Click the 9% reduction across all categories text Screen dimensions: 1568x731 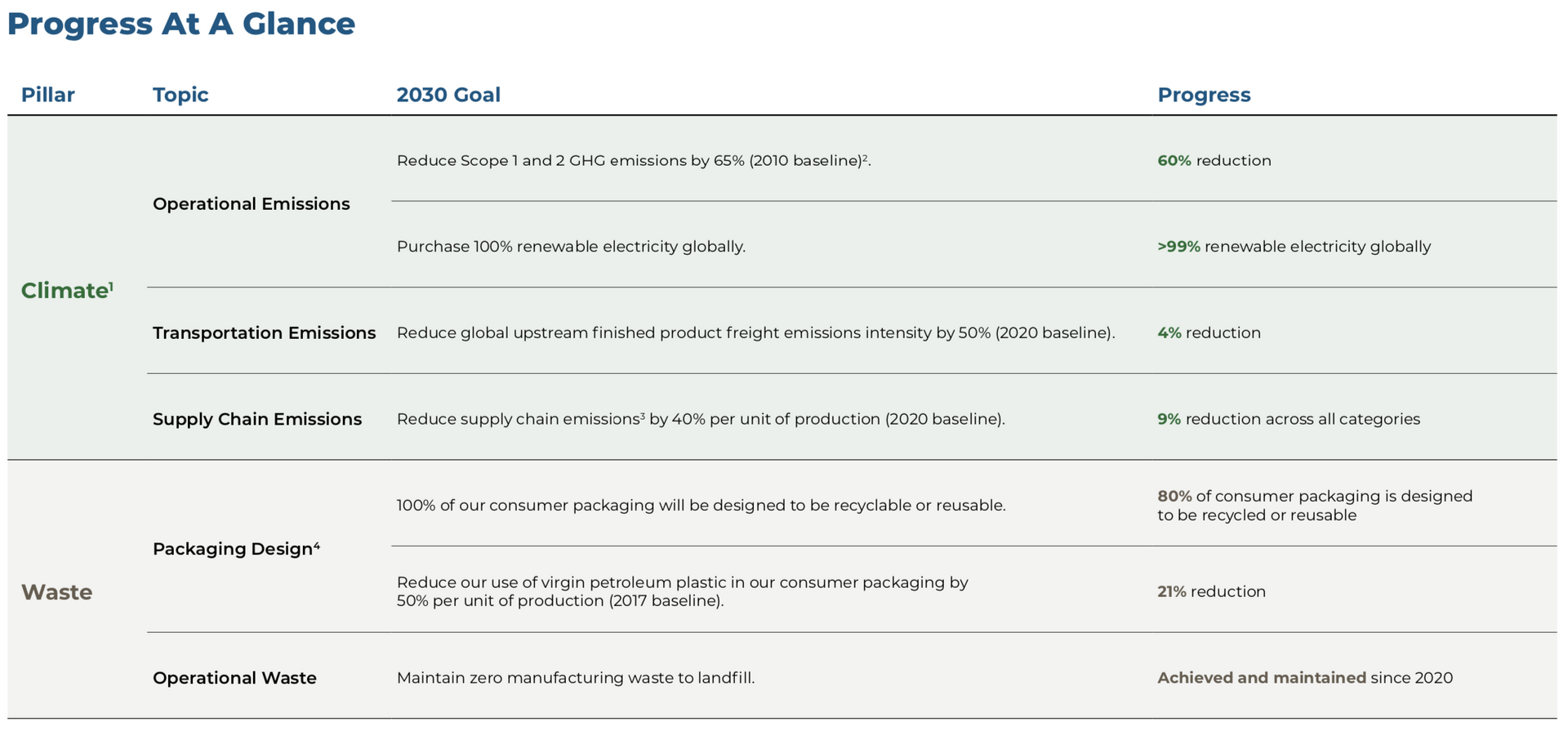[1288, 419]
